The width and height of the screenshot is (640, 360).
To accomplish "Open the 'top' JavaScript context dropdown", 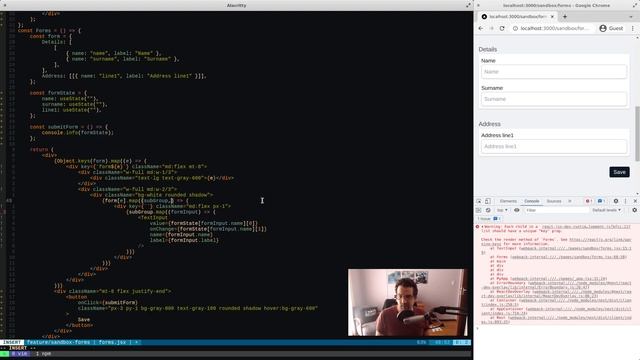I will pos(502,210).
